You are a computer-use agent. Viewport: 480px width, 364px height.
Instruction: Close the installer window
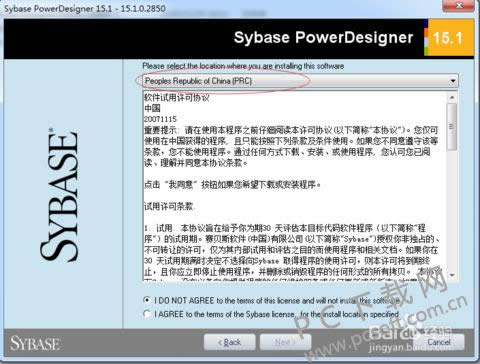458,6
